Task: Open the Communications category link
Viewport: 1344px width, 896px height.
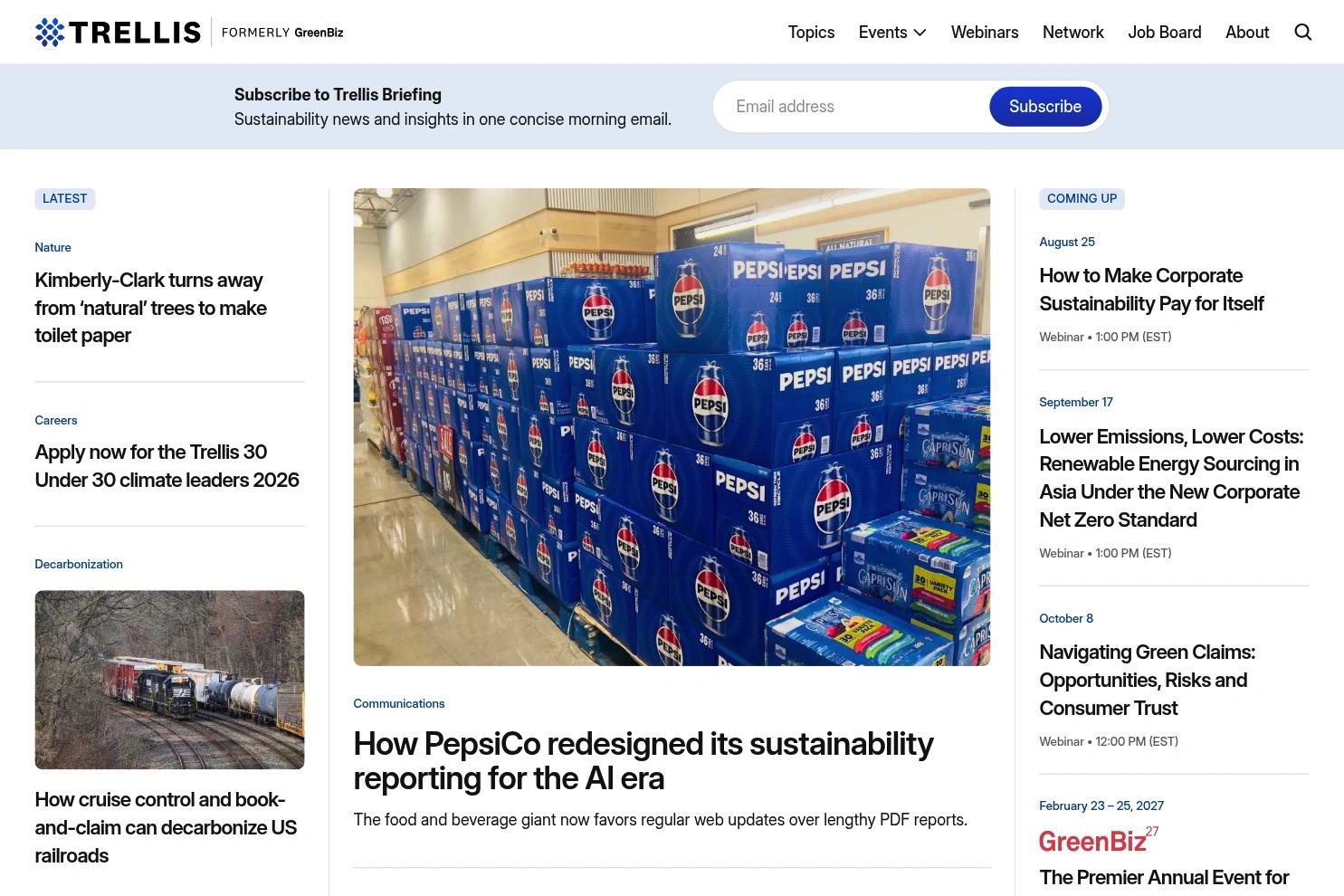Action: click(x=399, y=703)
